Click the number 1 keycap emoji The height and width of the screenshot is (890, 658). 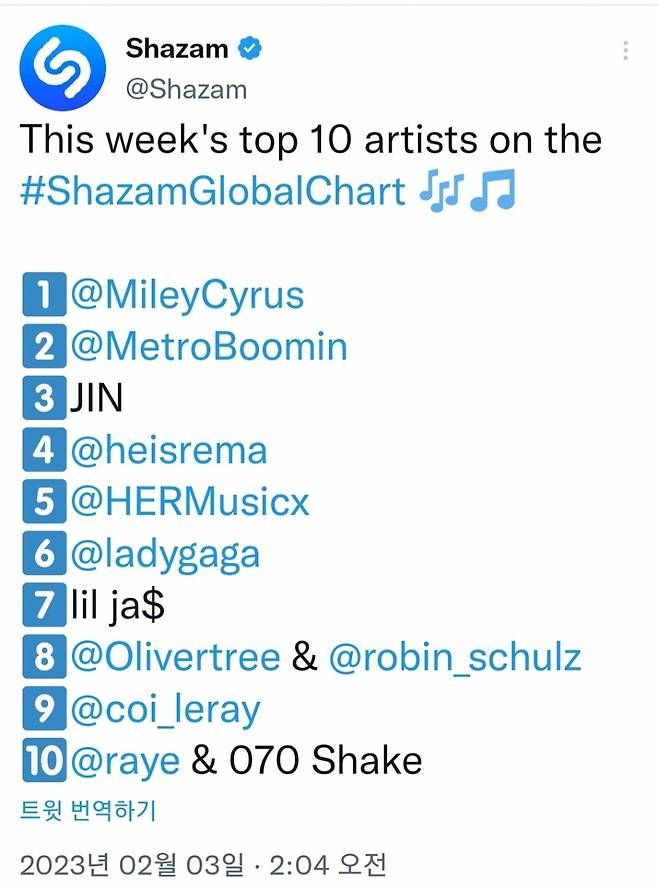pyautogui.click(x=43, y=295)
